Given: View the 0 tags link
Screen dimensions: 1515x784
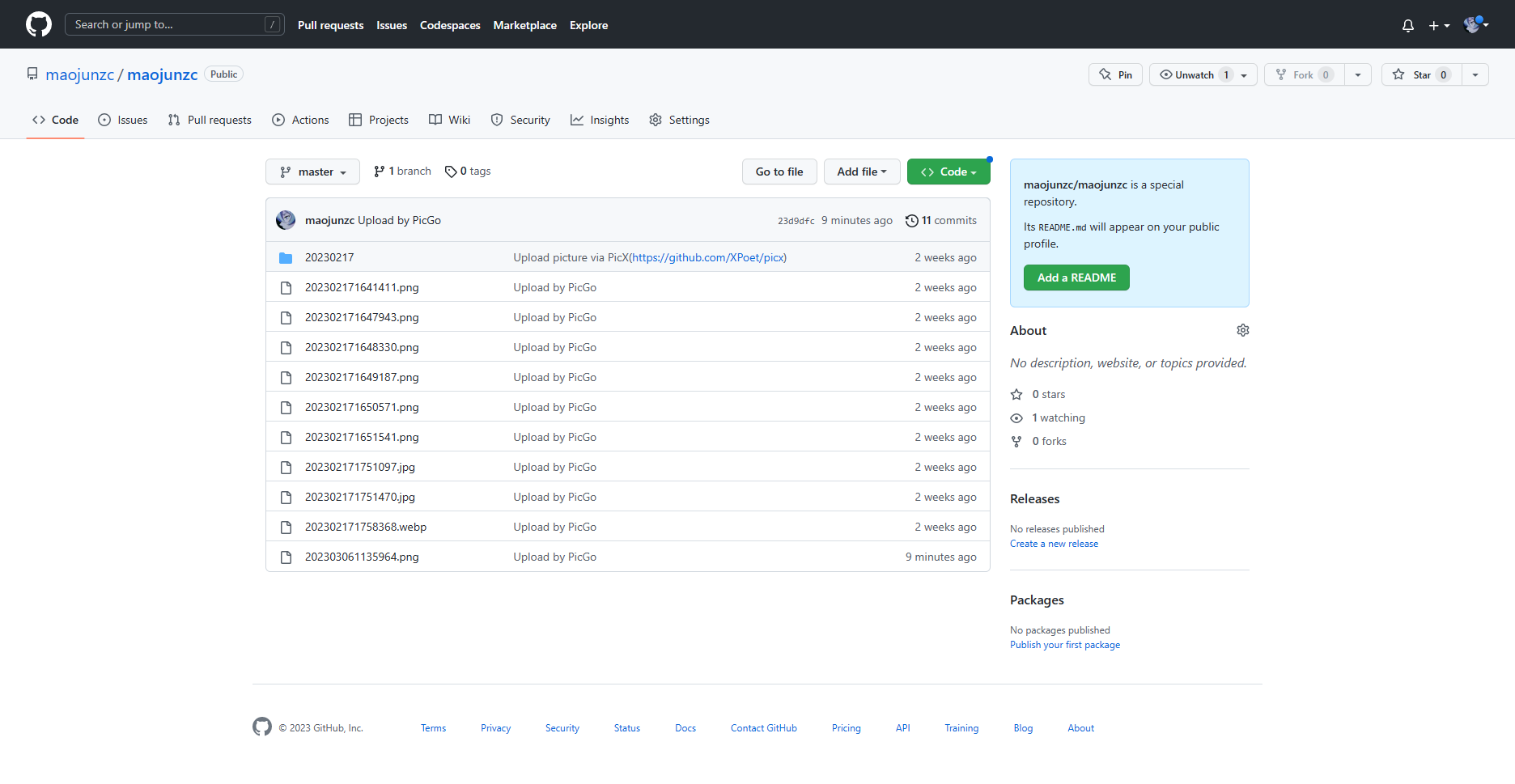Looking at the screenshot, I should (468, 172).
